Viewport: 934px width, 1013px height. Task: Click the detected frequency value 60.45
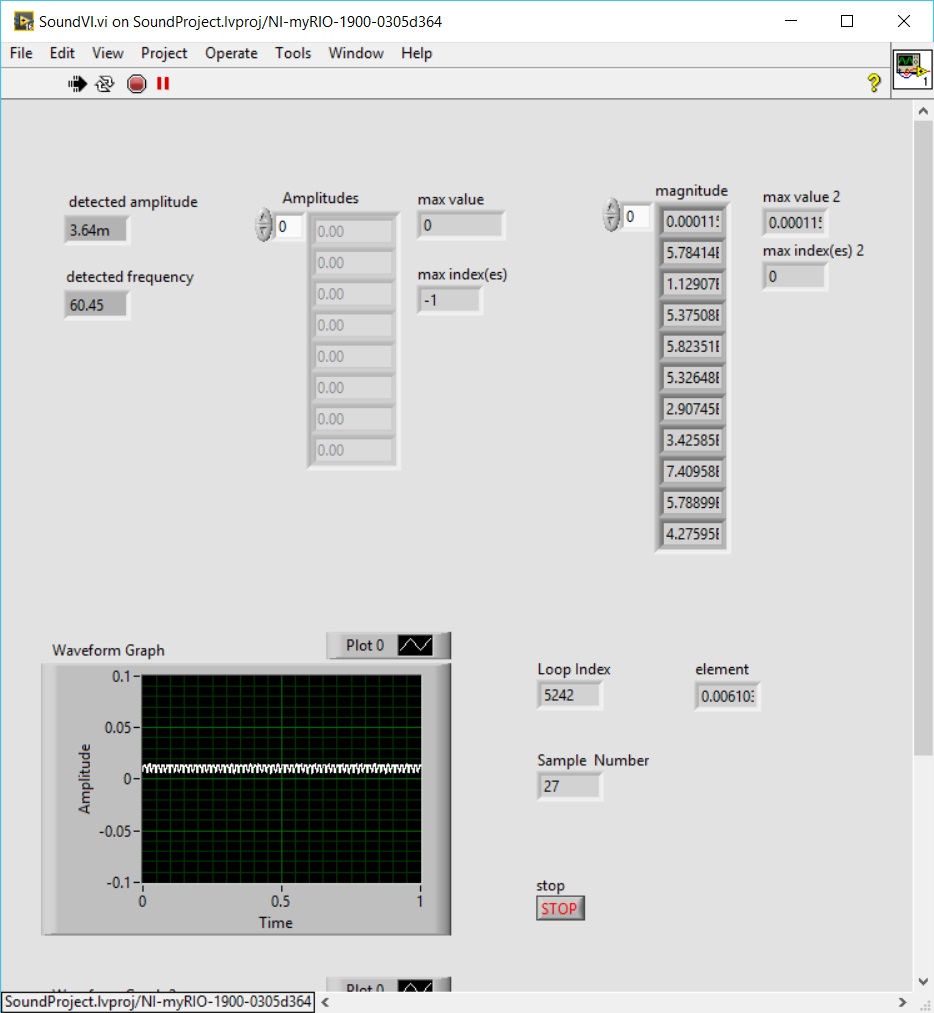click(x=97, y=305)
